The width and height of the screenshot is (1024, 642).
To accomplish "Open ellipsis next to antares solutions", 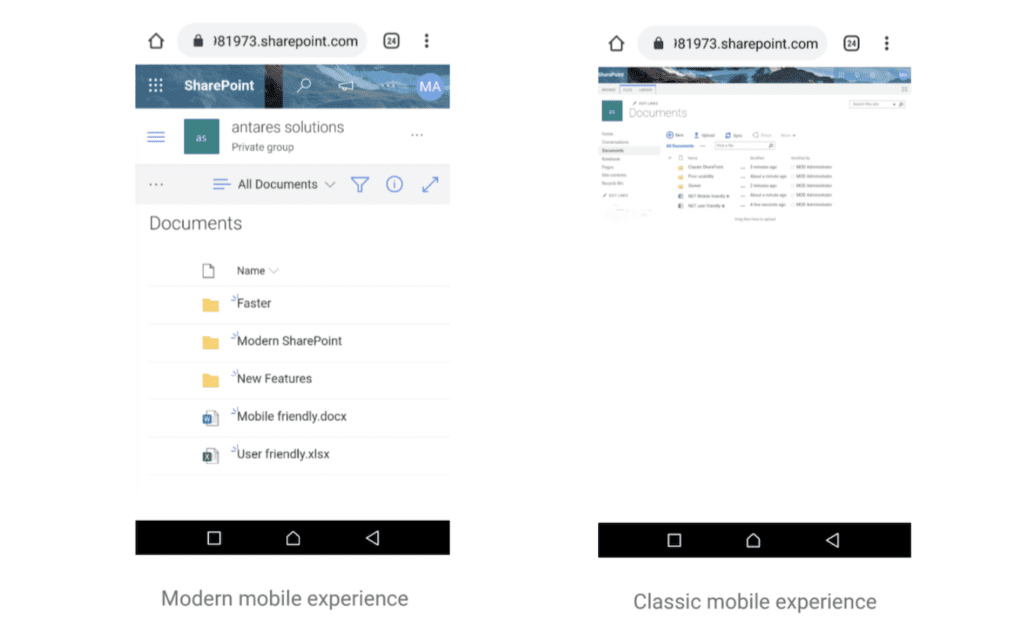I will [417, 135].
